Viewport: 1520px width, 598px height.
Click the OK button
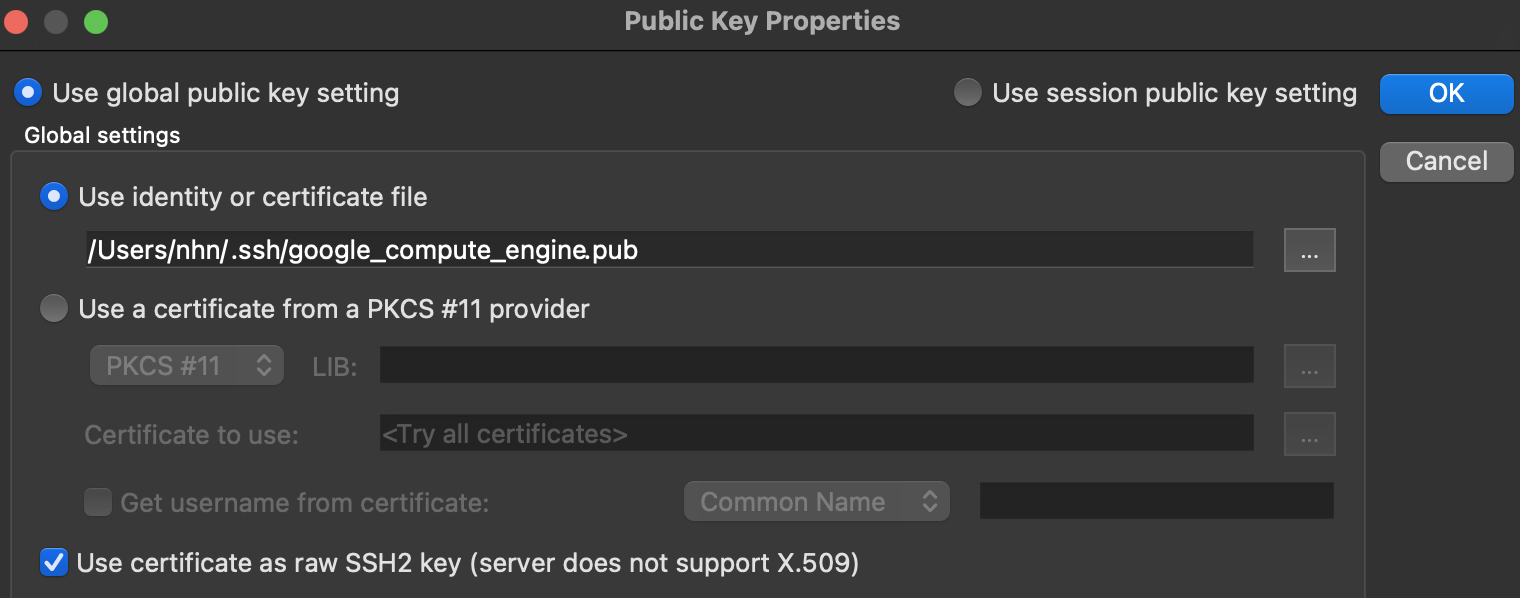tap(1446, 93)
